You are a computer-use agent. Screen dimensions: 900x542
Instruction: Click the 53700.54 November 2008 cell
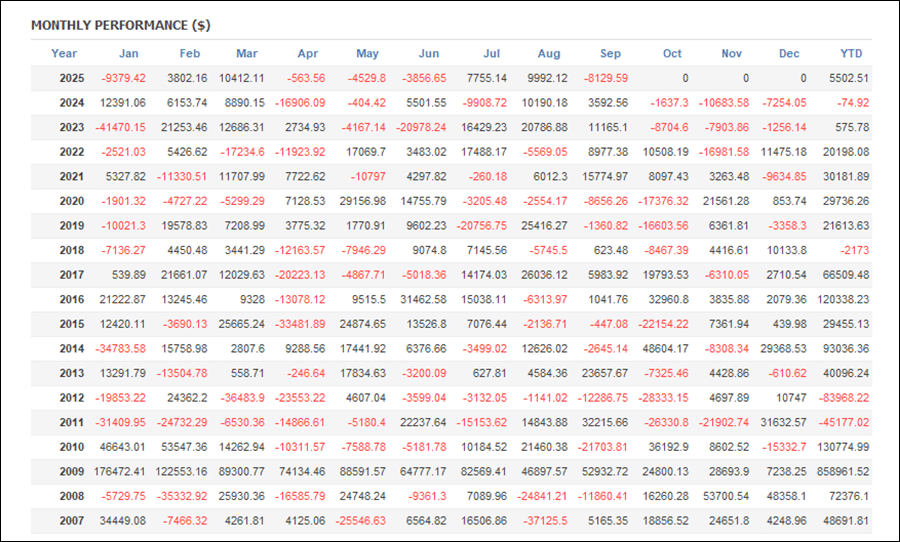tap(724, 496)
